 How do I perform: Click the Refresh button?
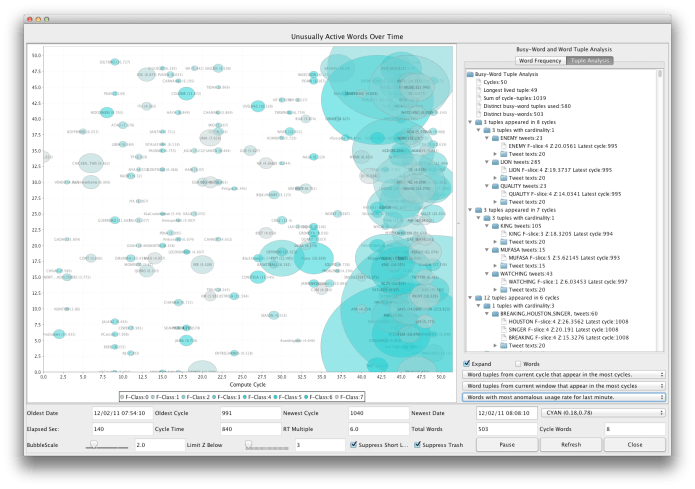570,444
